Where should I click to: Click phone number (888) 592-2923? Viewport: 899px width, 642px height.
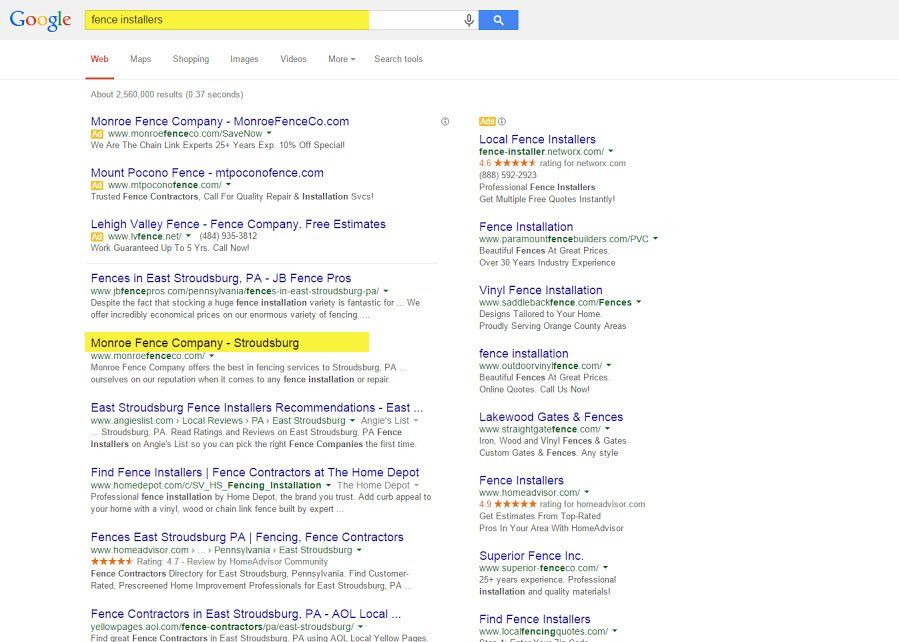508,175
